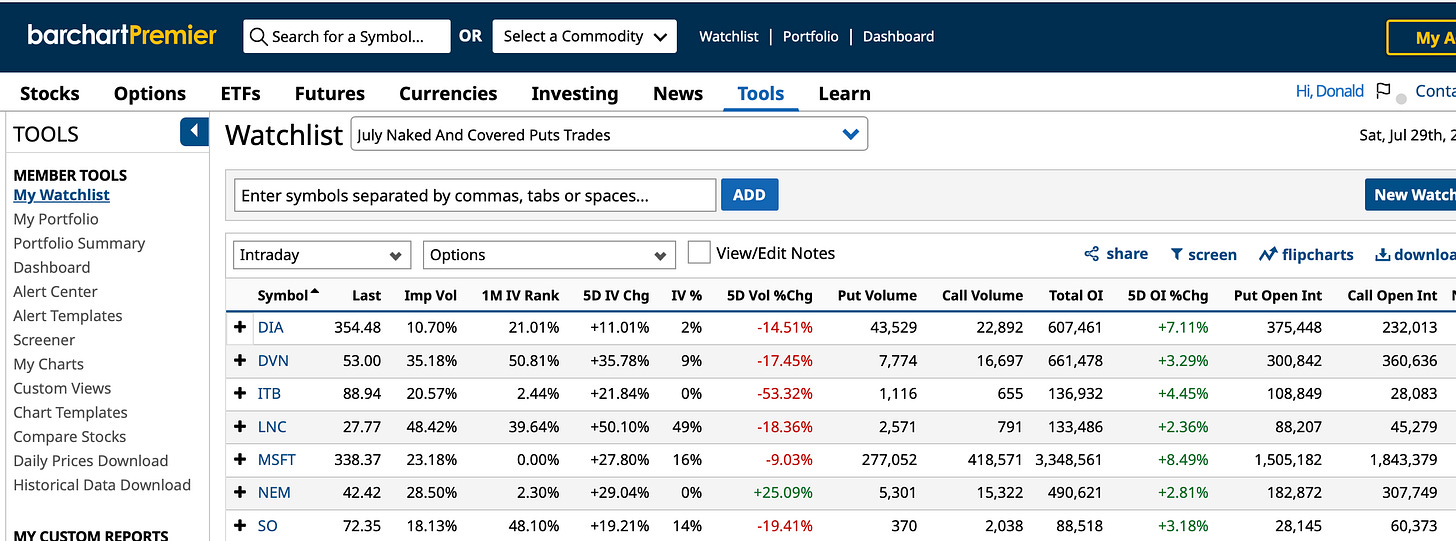
Task: Select the Tools tab
Action: pyautogui.click(x=761, y=93)
